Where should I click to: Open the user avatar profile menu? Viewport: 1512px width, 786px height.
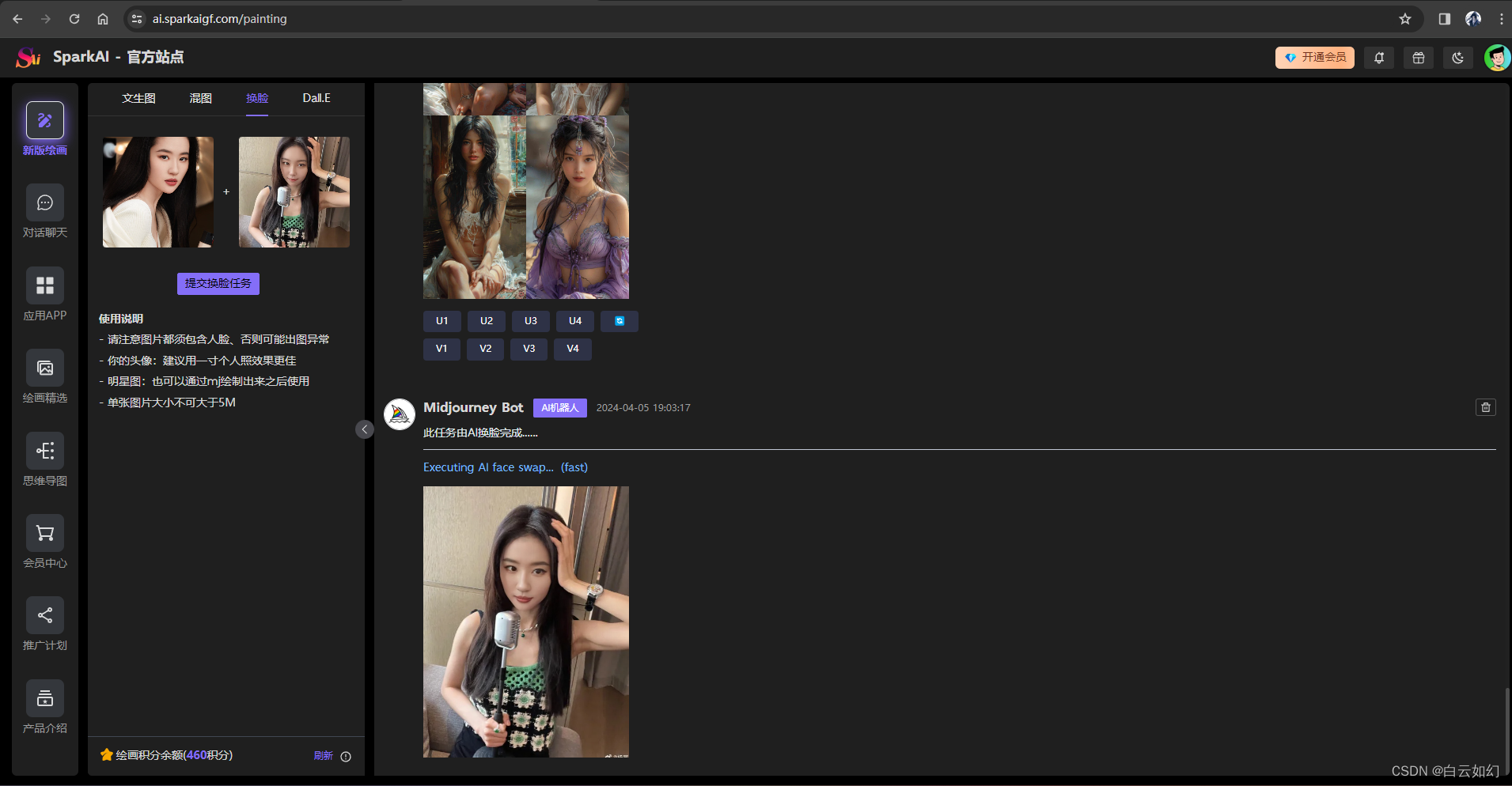pos(1497,58)
